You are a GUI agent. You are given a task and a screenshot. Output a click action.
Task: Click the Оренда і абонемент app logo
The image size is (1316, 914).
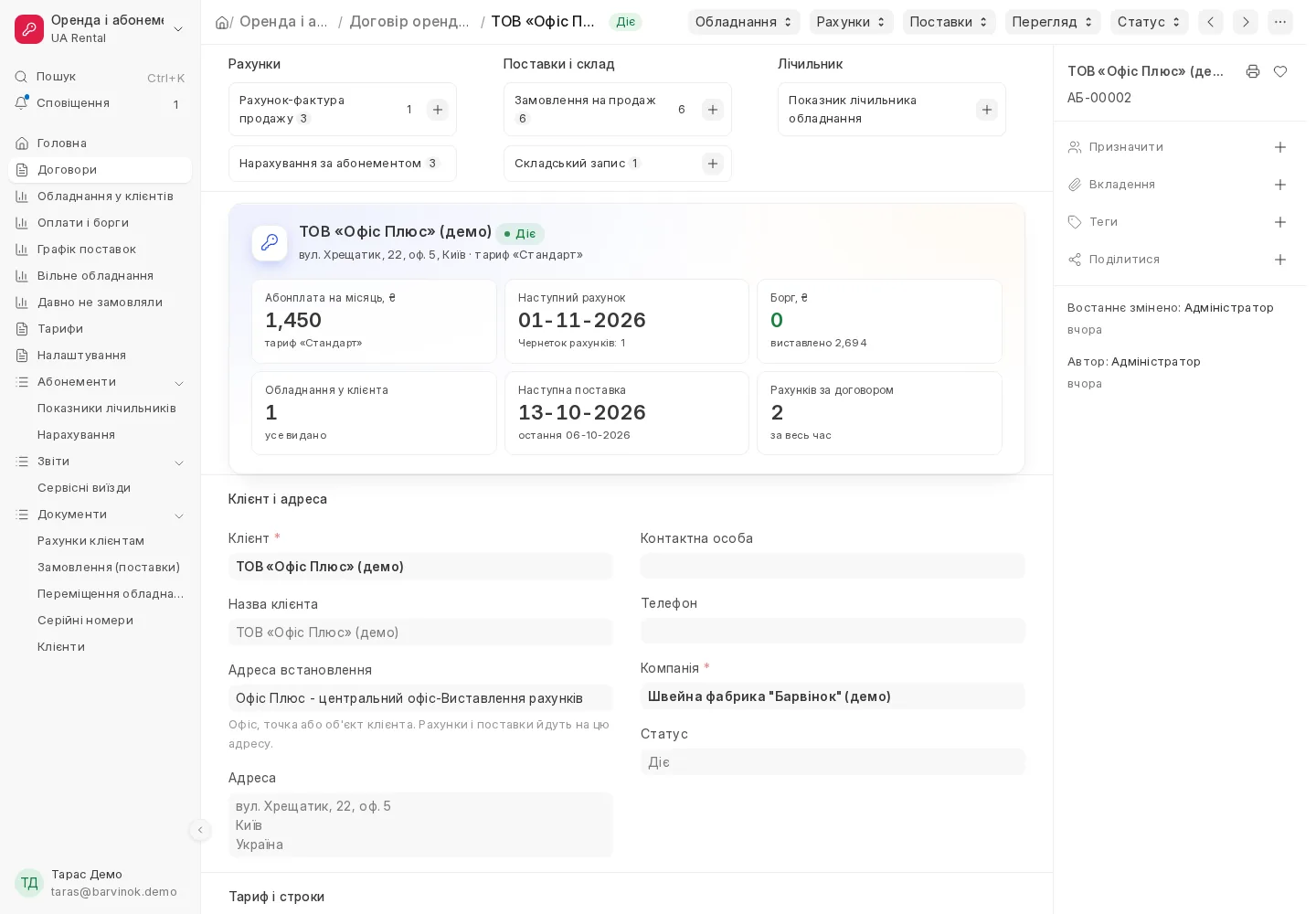(x=29, y=29)
